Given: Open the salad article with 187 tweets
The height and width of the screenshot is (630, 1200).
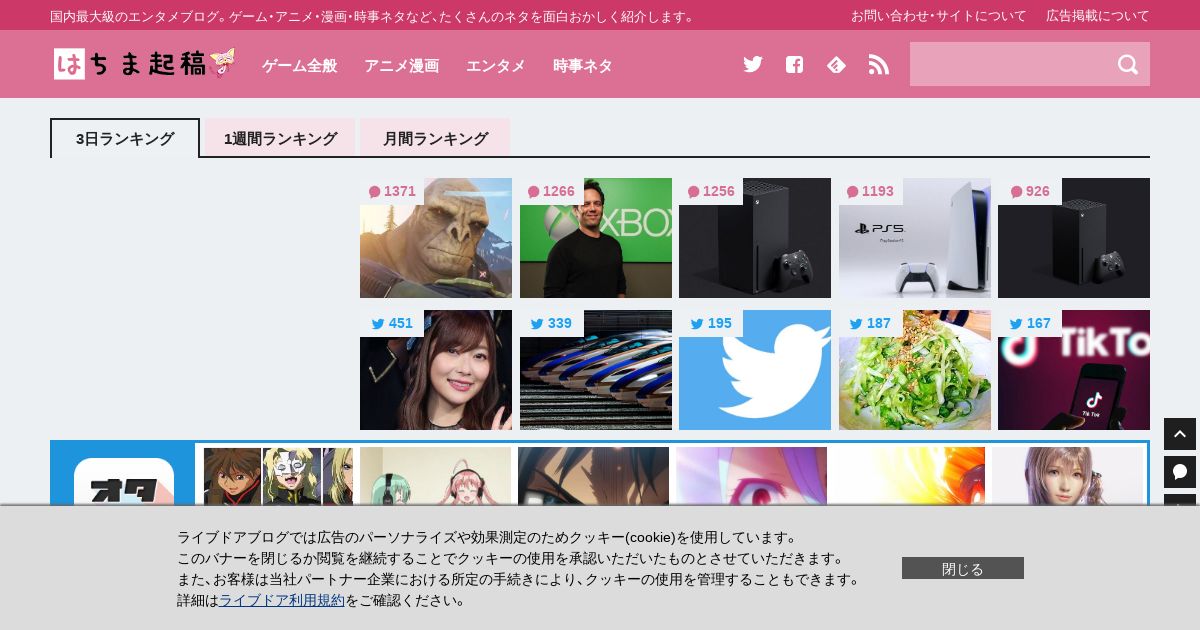Looking at the screenshot, I should click(915, 370).
